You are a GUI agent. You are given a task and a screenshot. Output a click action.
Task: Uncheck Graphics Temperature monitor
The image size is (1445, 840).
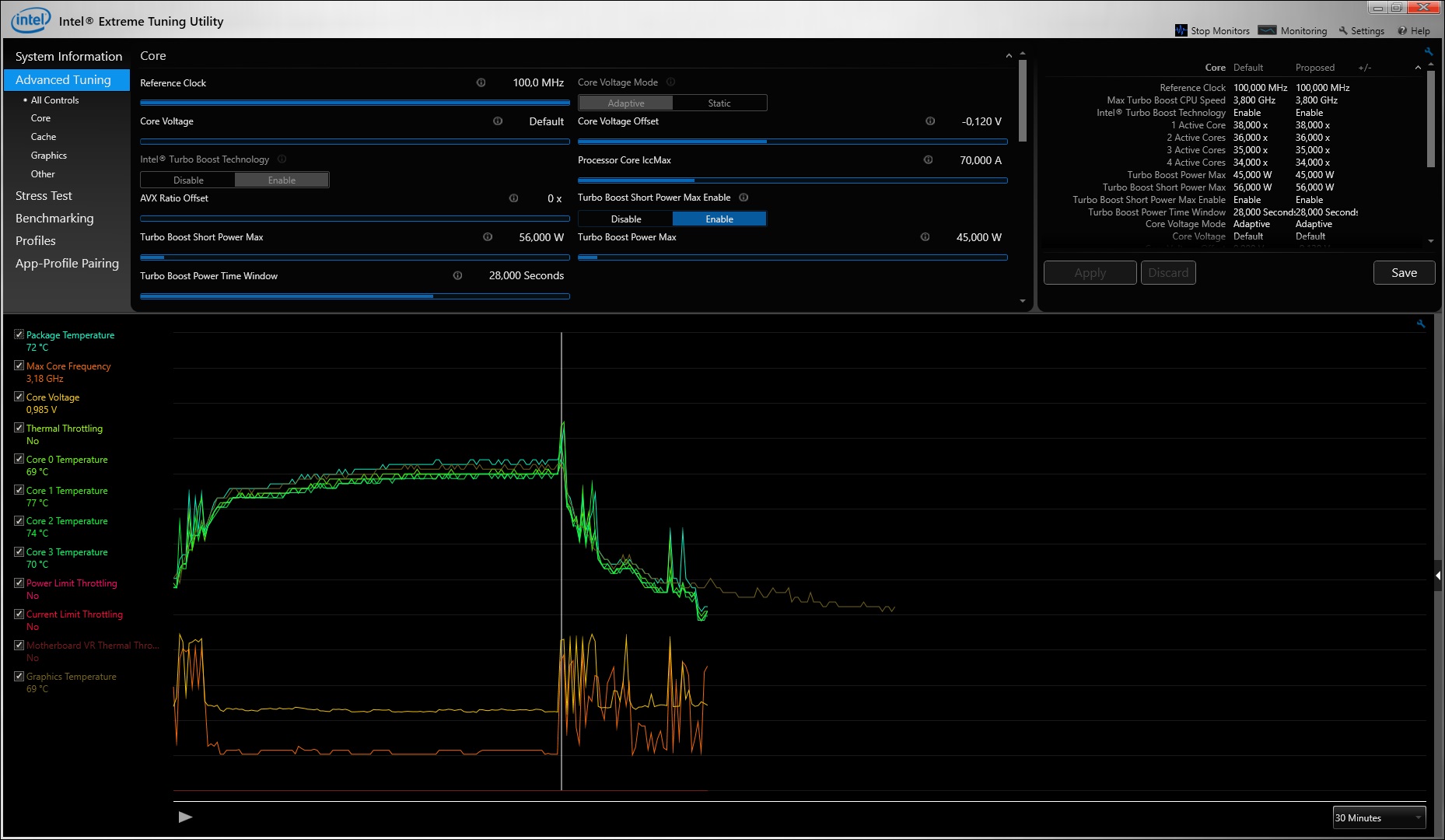(x=19, y=676)
